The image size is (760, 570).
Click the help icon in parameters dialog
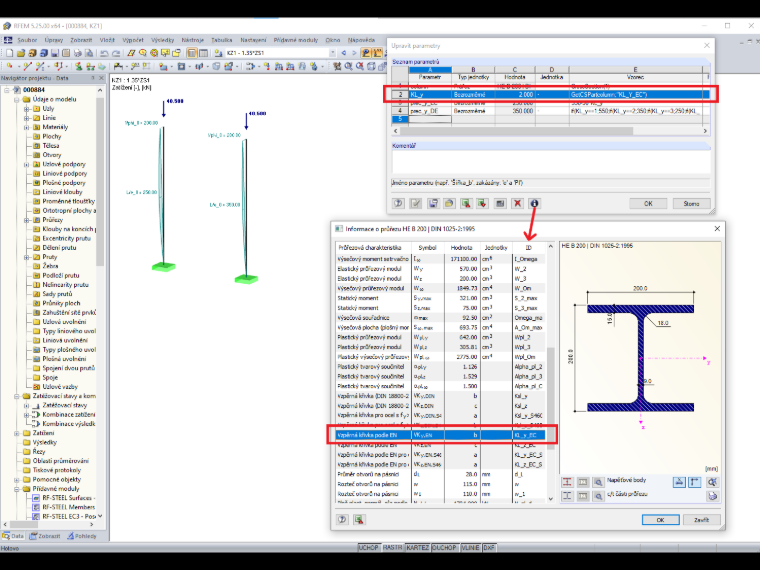point(398,204)
